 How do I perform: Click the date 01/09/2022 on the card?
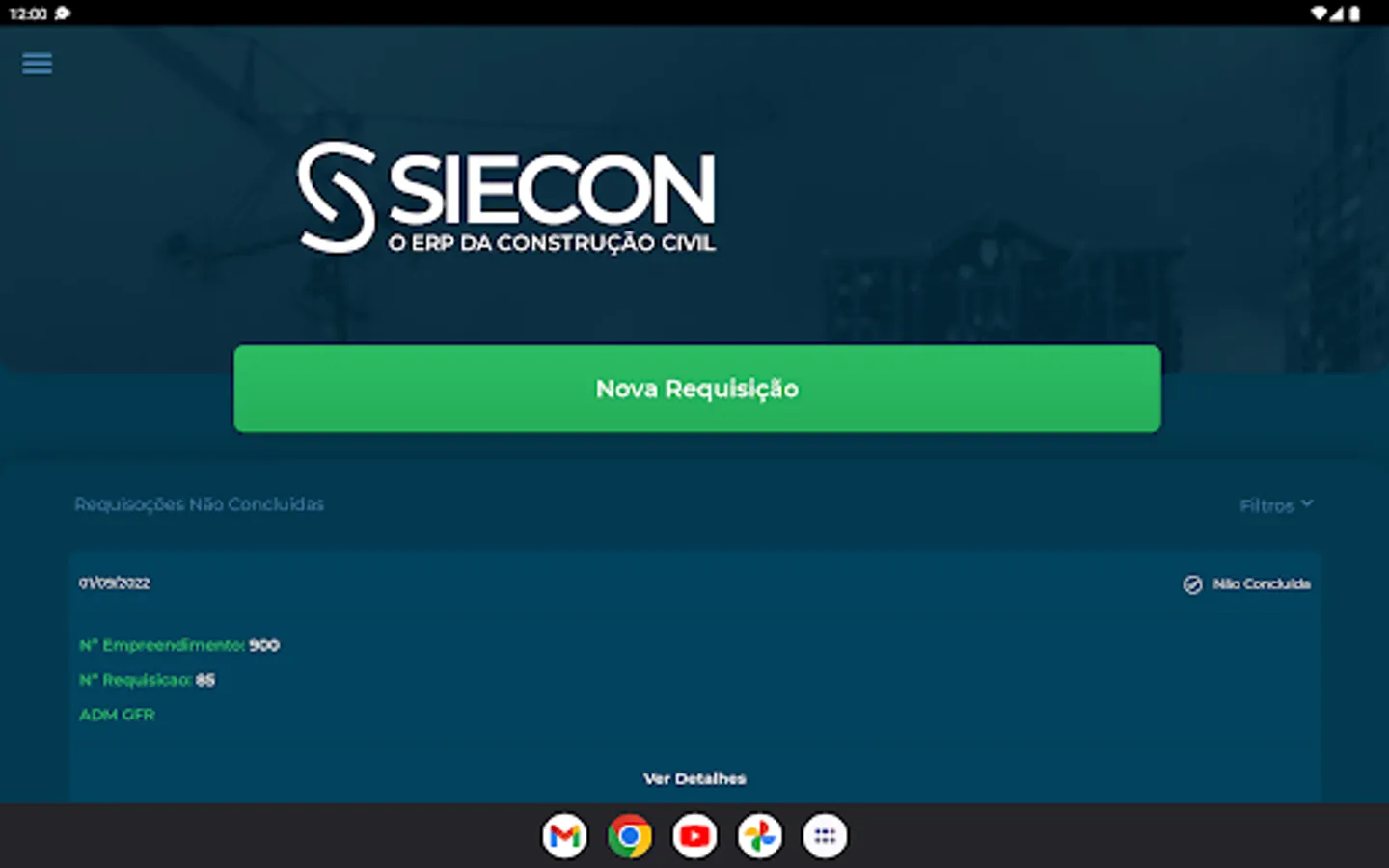[114, 583]
